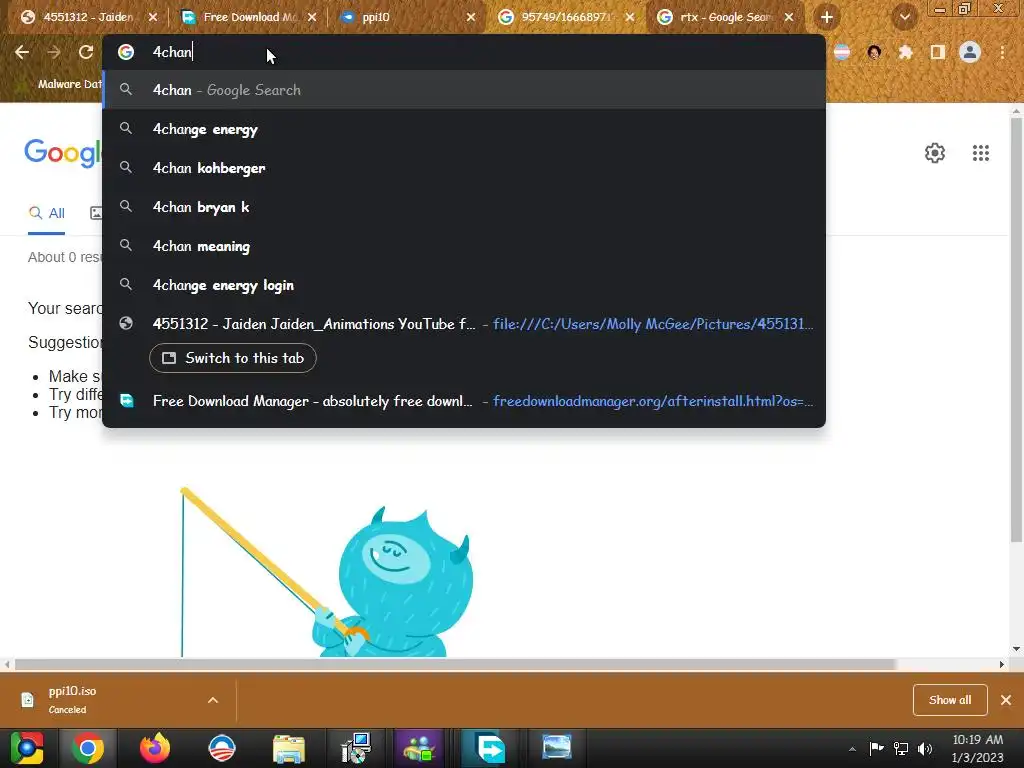
Task: Select the rtx - Google Search tab
Action: 725,17
